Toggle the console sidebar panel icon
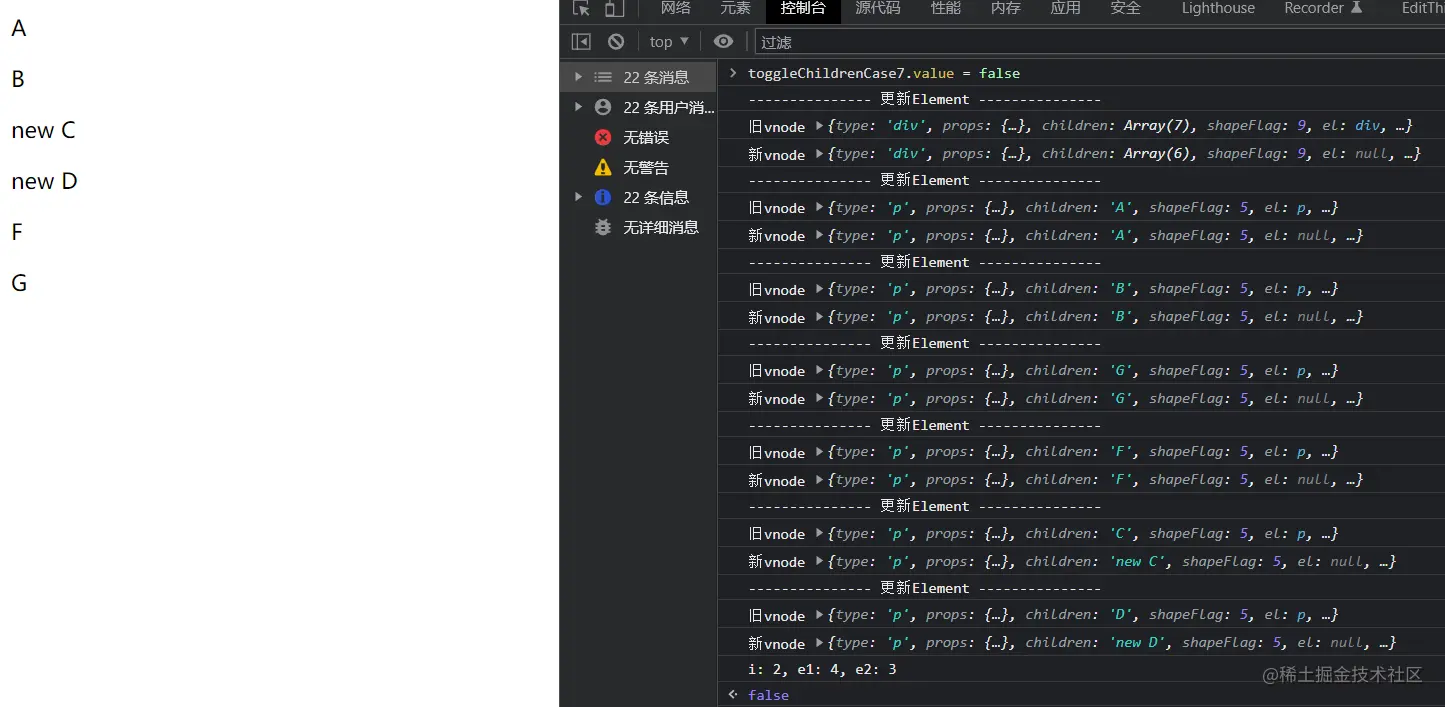Image resolution: width=1445 pixels, height=707 pixels. coord(581,41)
